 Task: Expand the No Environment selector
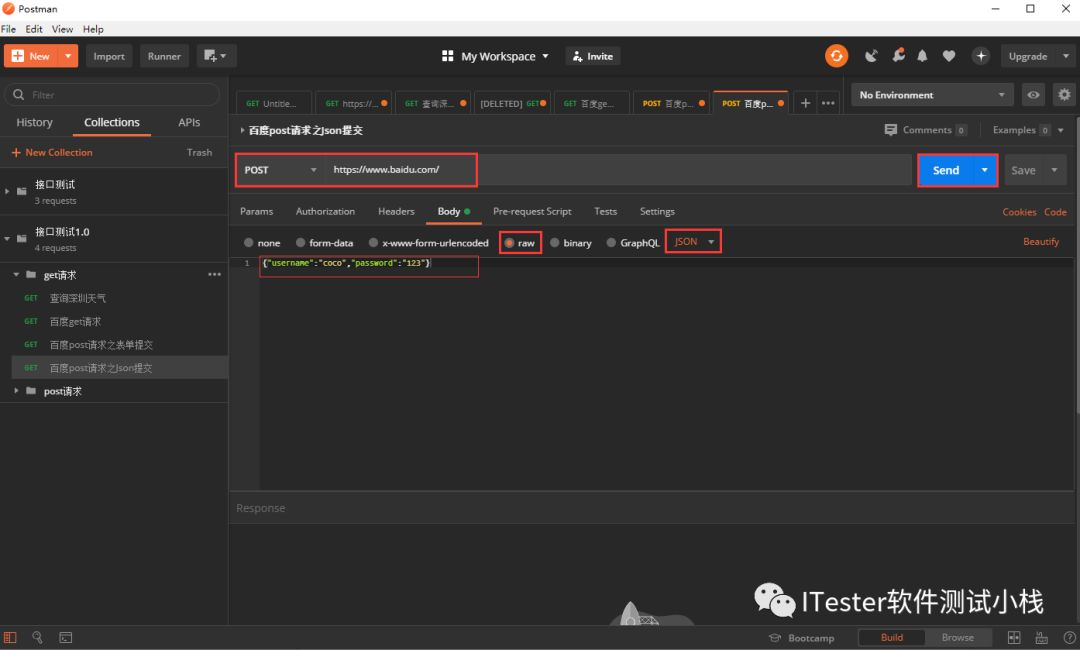pyautogui.click(x=932, y=95)
